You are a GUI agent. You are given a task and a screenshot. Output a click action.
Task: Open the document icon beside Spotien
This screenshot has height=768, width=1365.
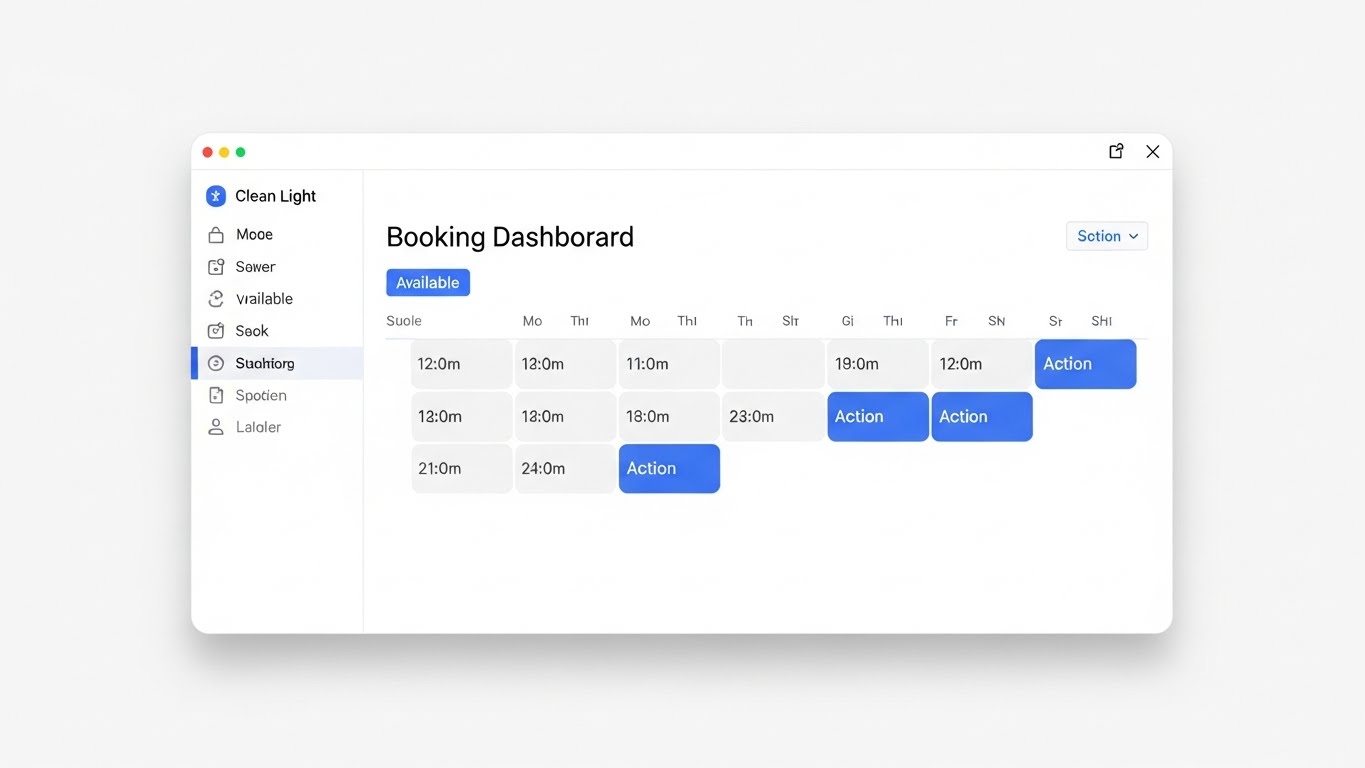pos(215,395)
